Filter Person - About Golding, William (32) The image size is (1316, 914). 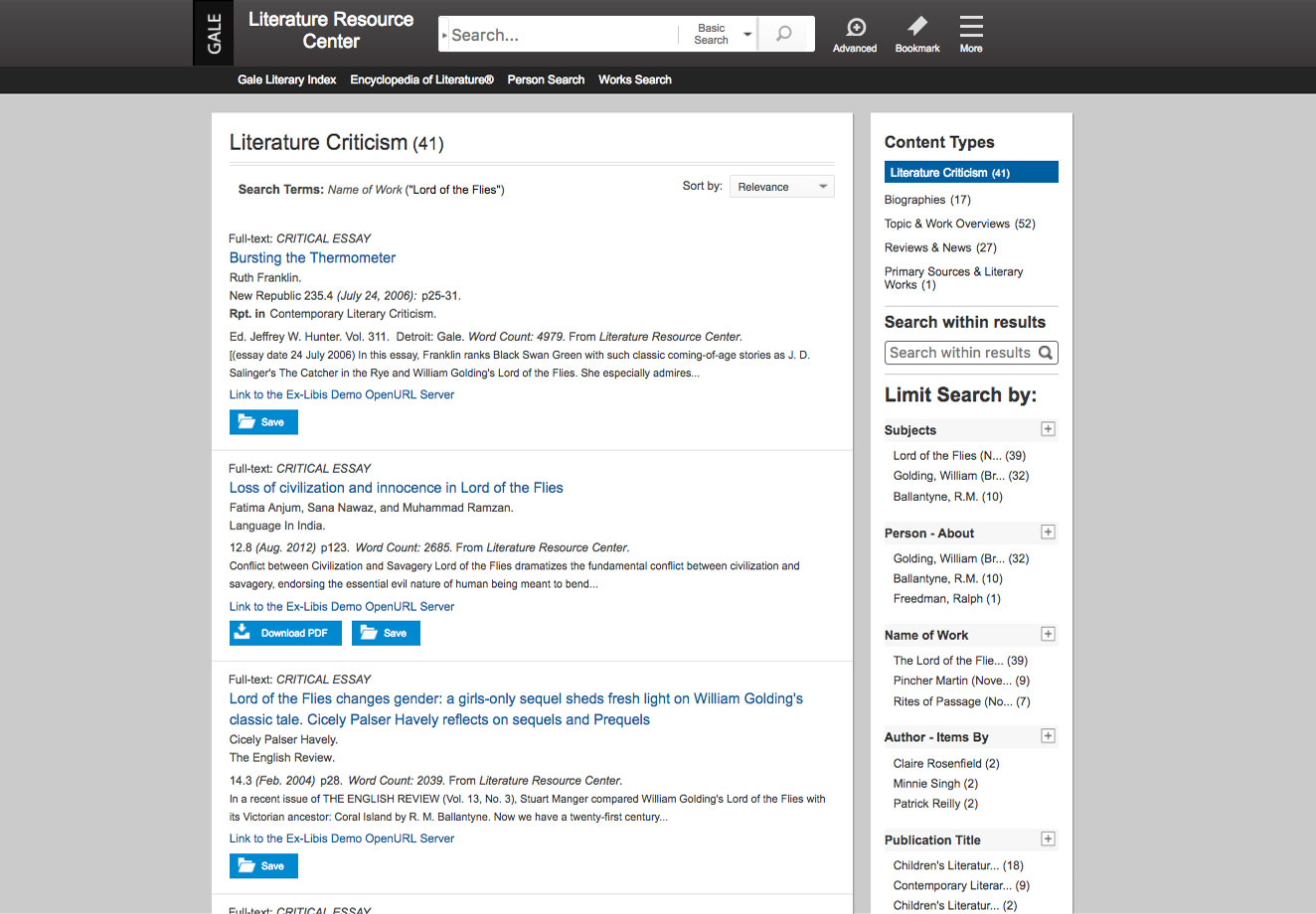[961, 558]
